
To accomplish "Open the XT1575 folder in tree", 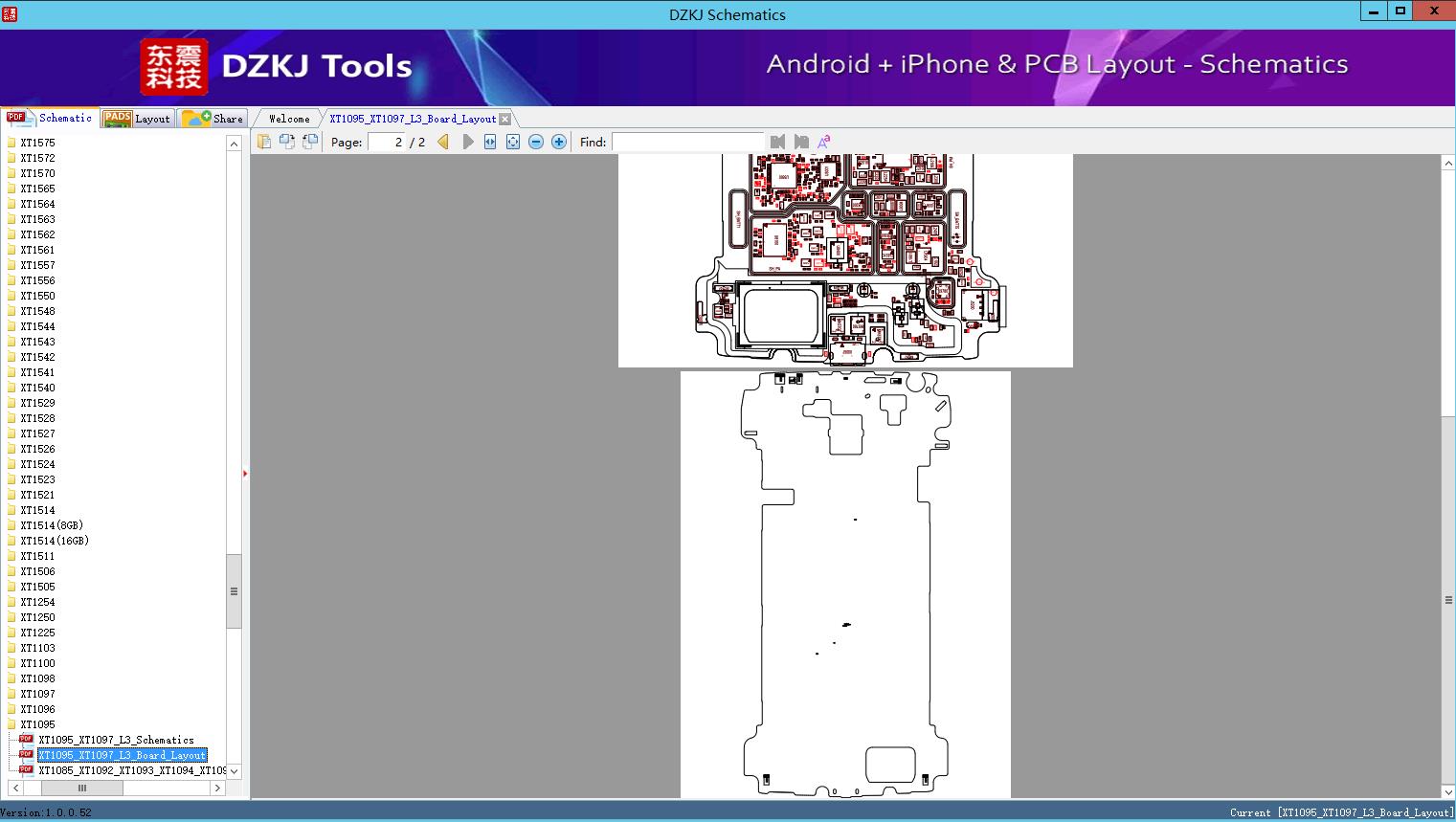I will point(37,143).
